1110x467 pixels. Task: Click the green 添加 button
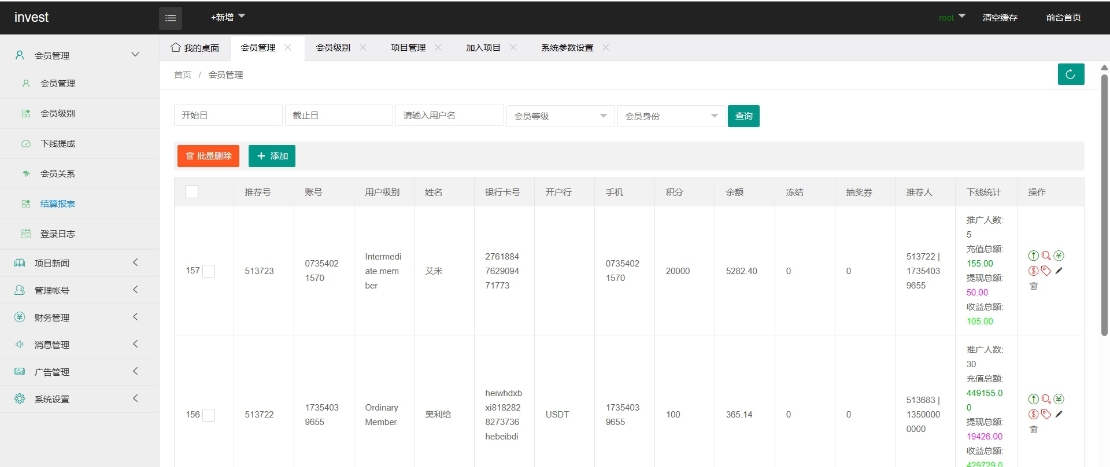pyautogui.click(x=272, y=156)
